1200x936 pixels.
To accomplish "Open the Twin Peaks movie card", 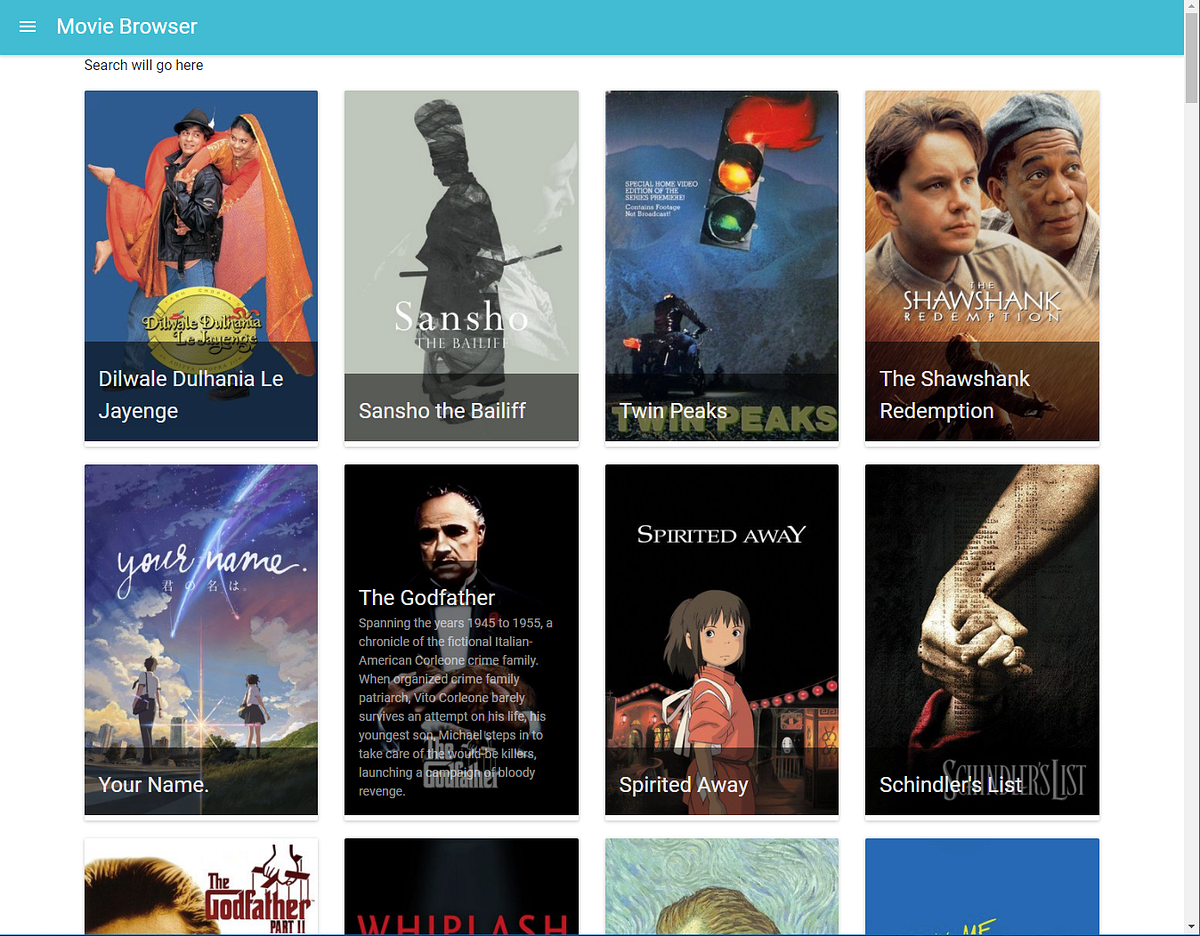I will (x=721, y=265).
